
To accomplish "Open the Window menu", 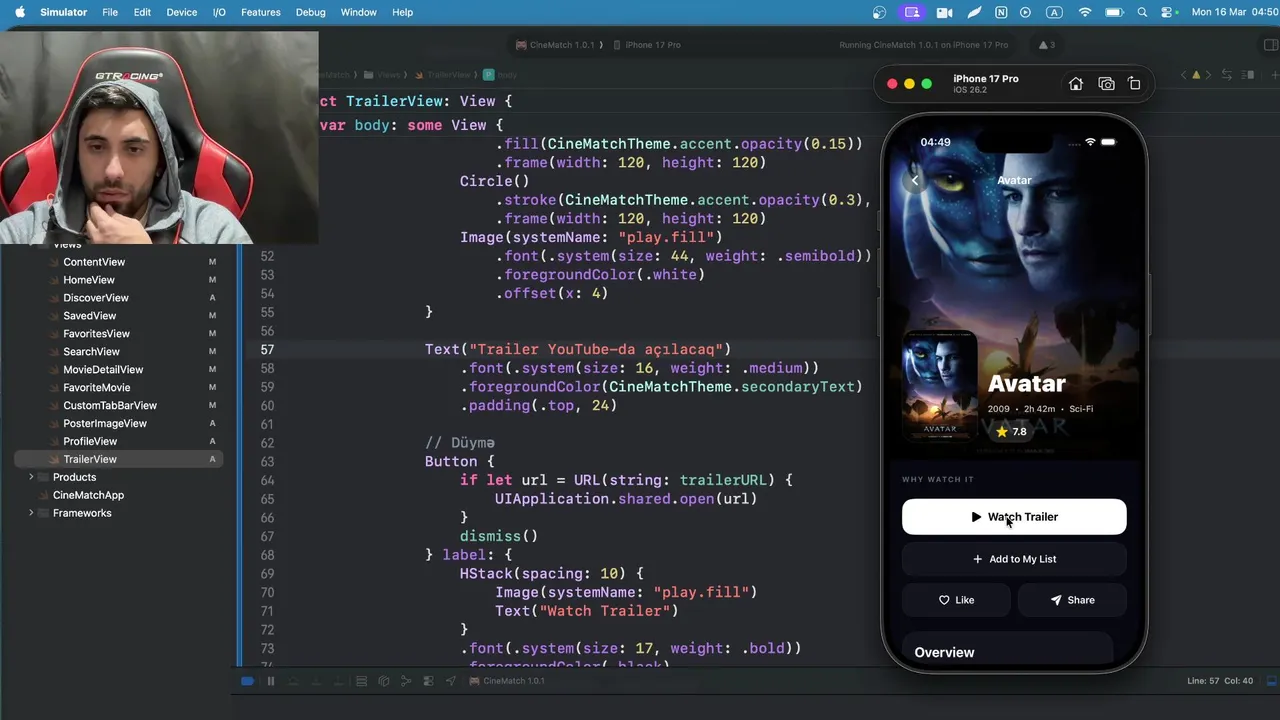I will coord(358,12).
